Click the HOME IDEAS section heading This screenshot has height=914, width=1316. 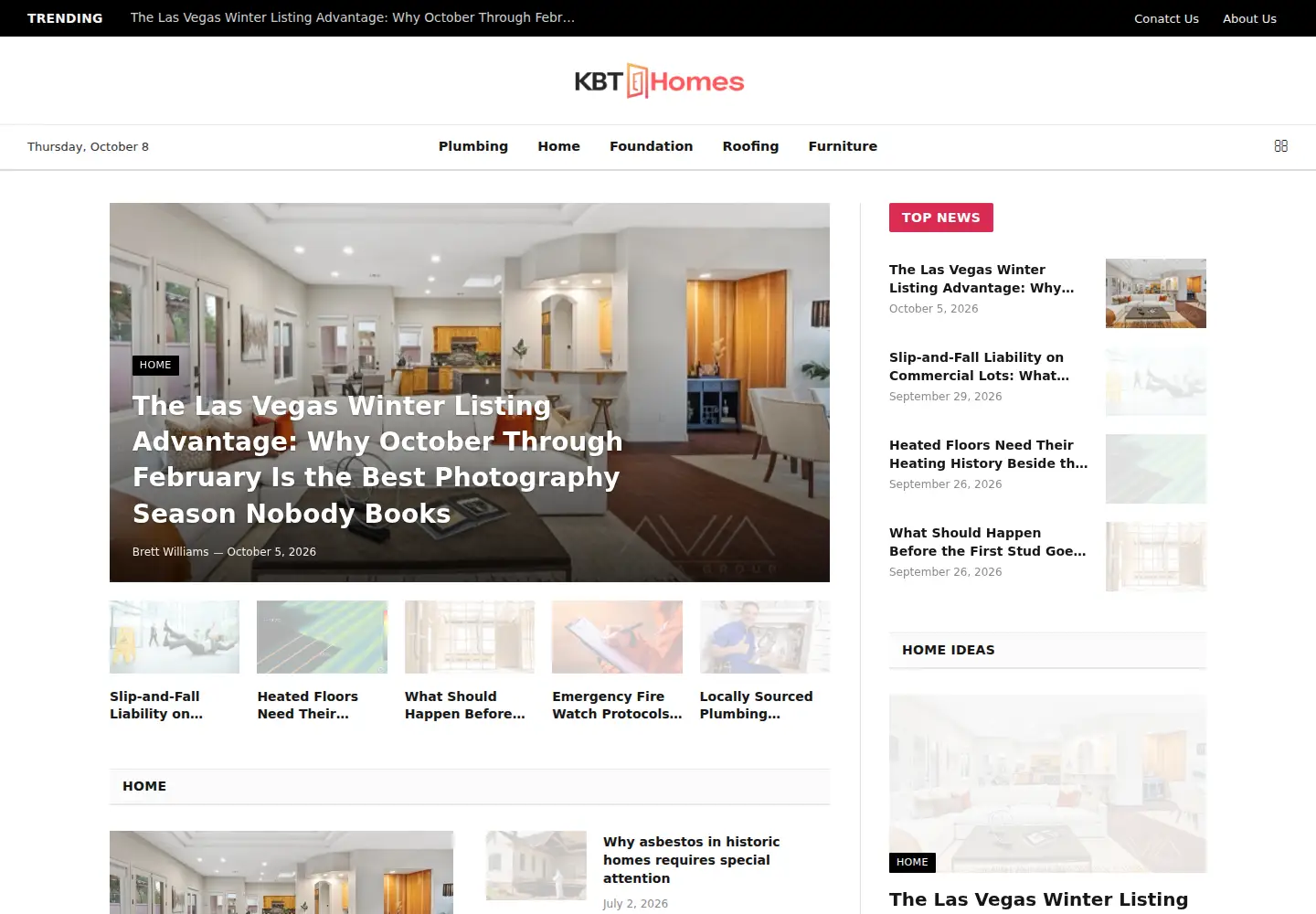pos(949,650)
